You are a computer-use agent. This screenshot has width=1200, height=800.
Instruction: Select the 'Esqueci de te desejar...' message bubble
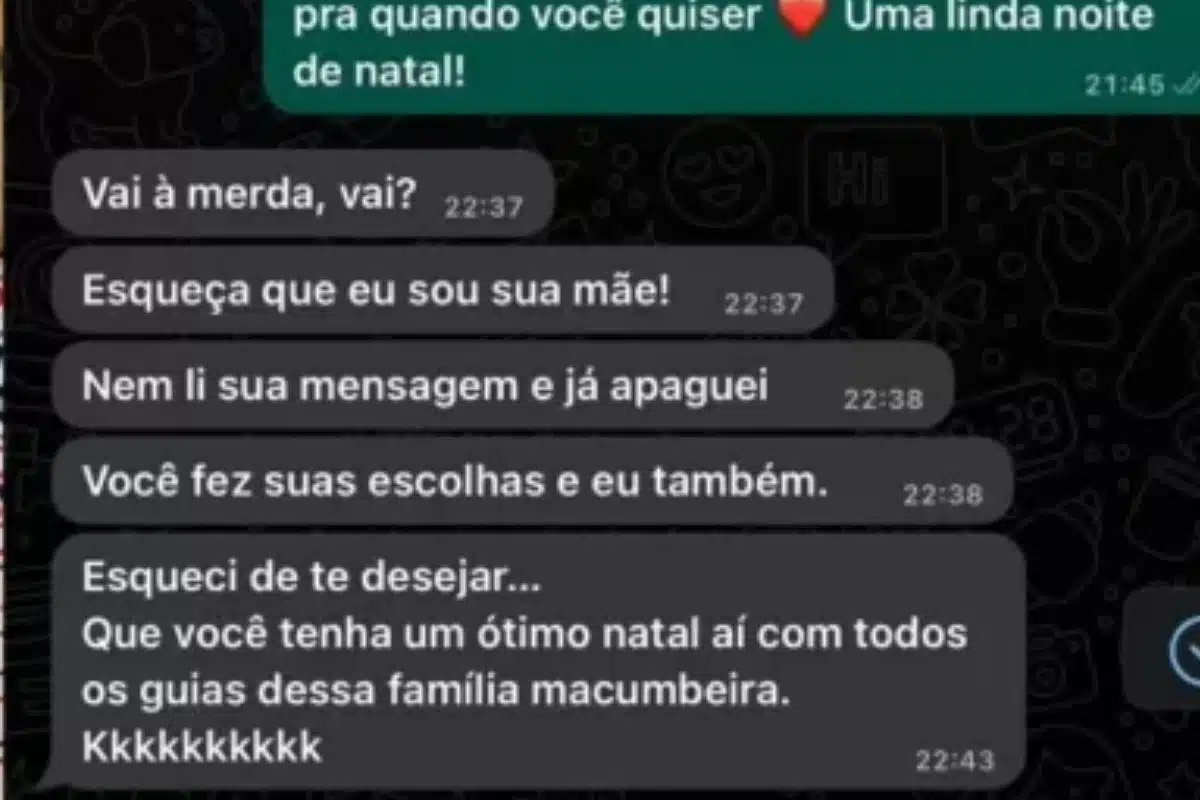(x=539, y=661)
